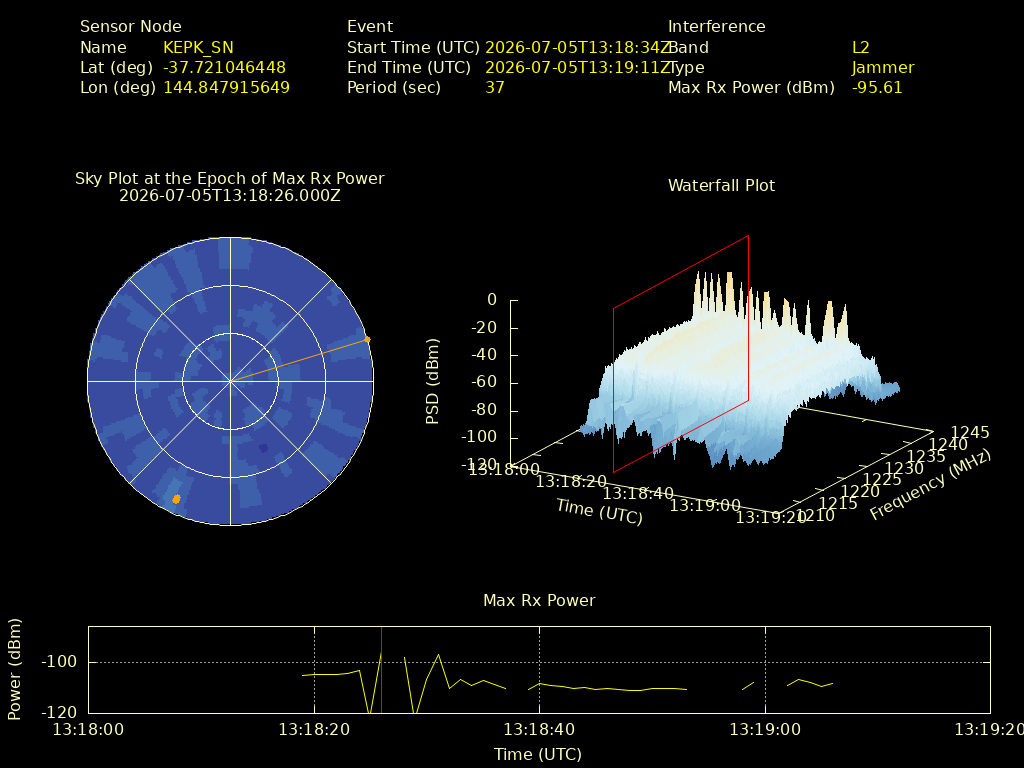Click the 13:18:20 label under the power chart
The image size is (1024, 768).
pos(314,729)
